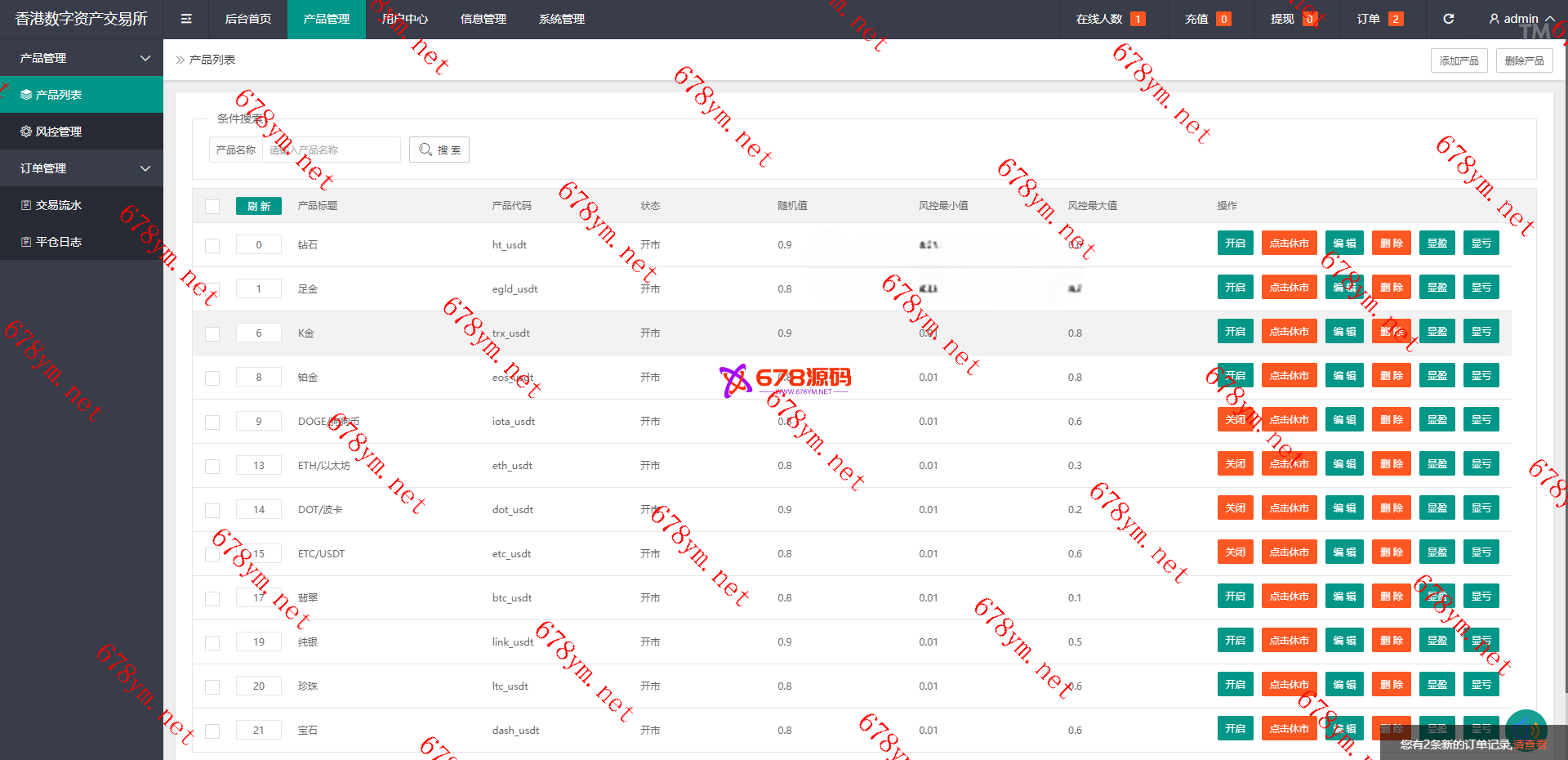Click the 添加产品 button

point(1459,60)
